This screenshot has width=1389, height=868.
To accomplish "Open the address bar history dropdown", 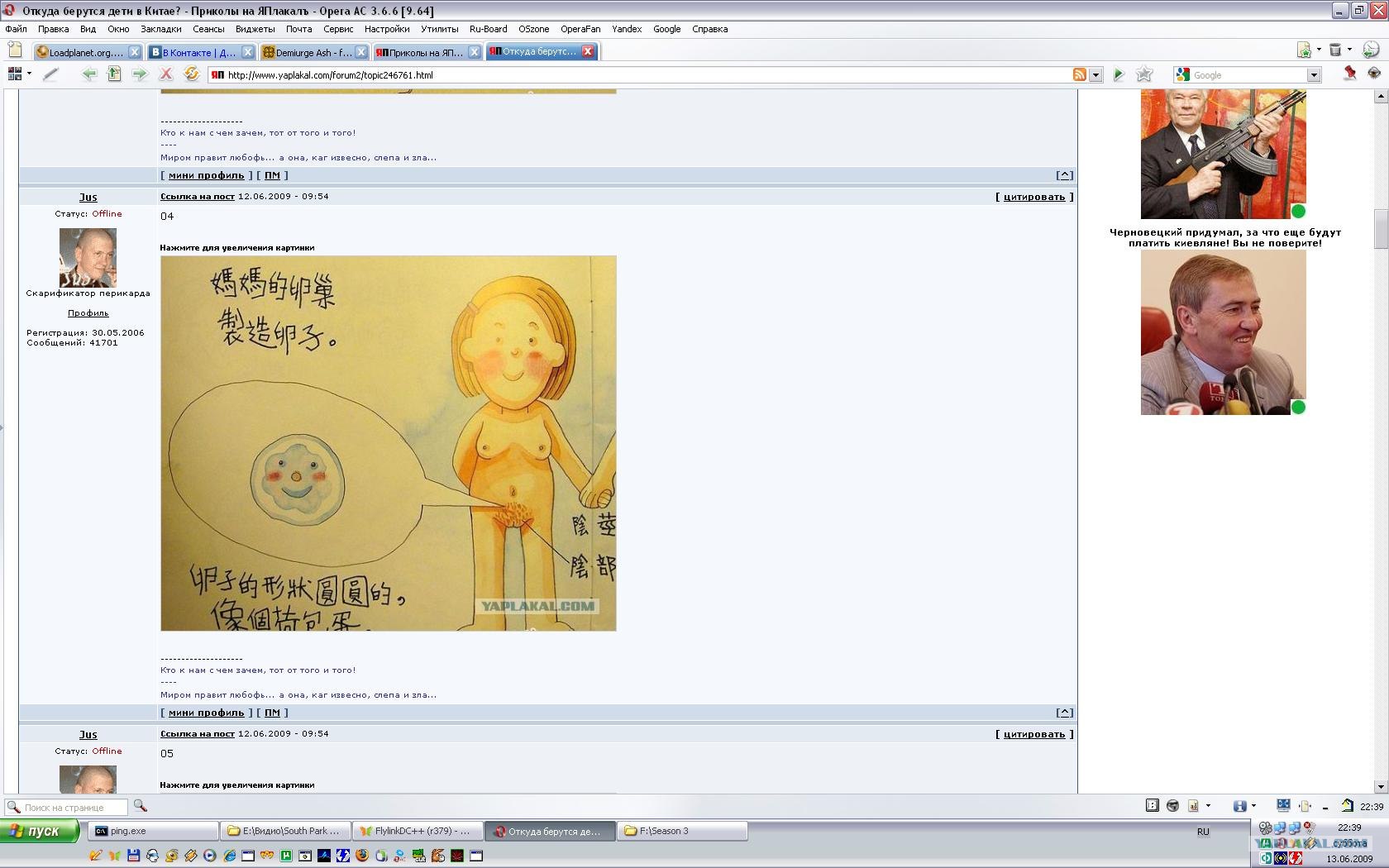I will pos(1096,75).
